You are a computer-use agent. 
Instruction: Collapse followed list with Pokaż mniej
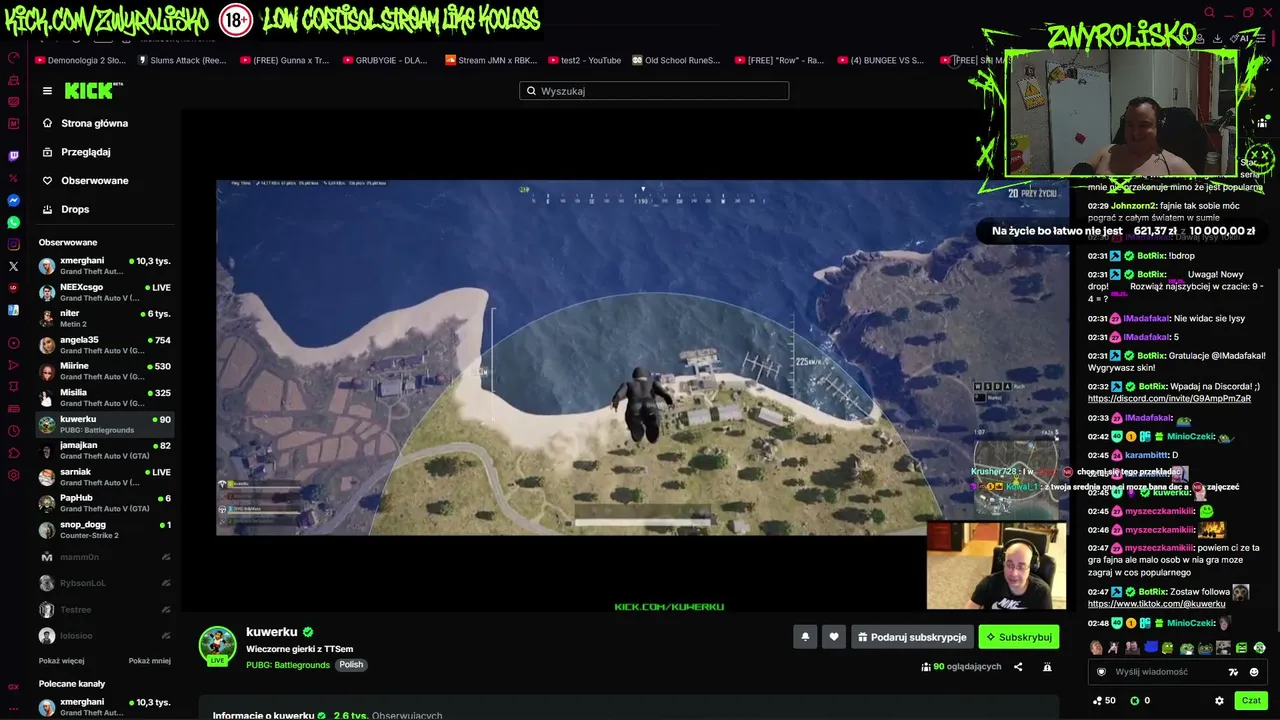tap(150, 661)
